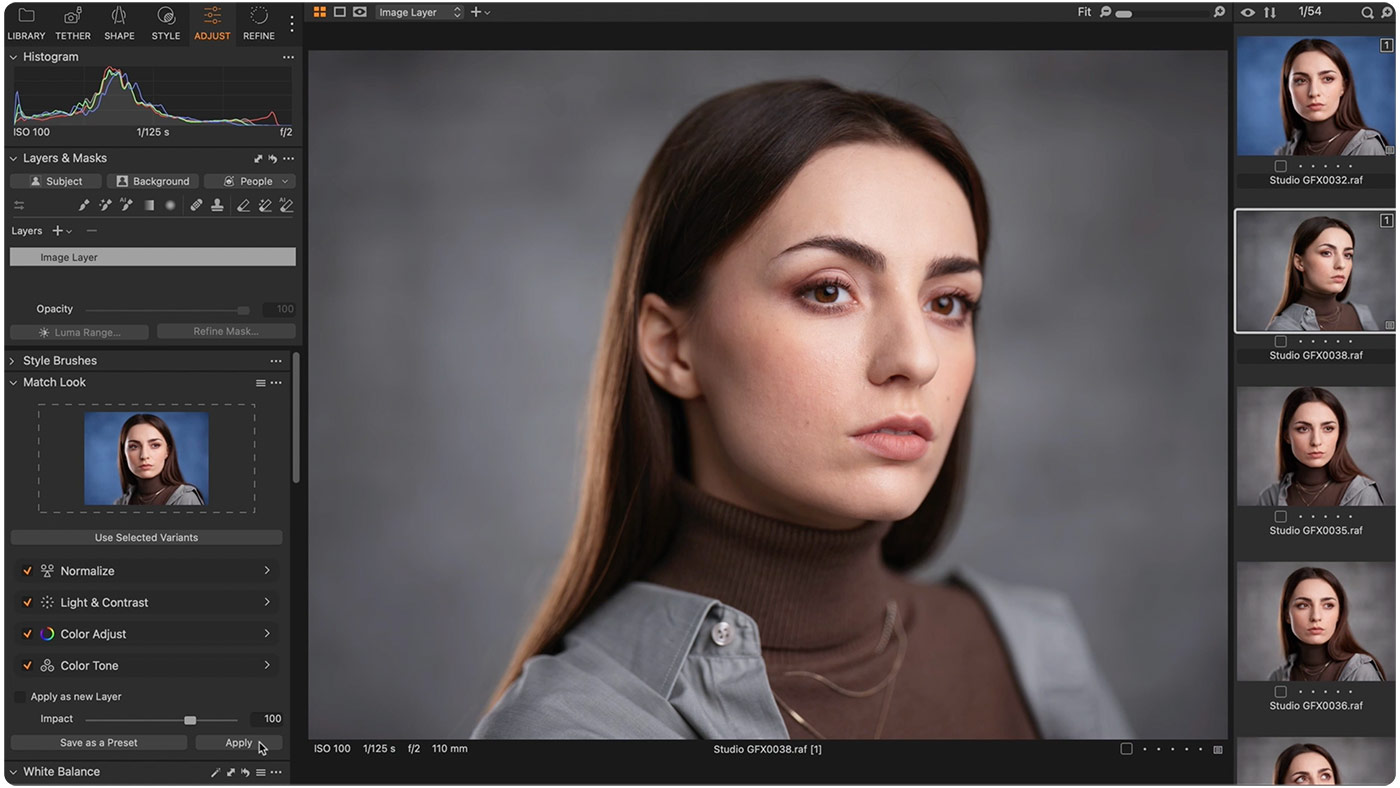Select the Magic Brush tool
This screenshot has width=1400, height=788.
click(105, 206)
